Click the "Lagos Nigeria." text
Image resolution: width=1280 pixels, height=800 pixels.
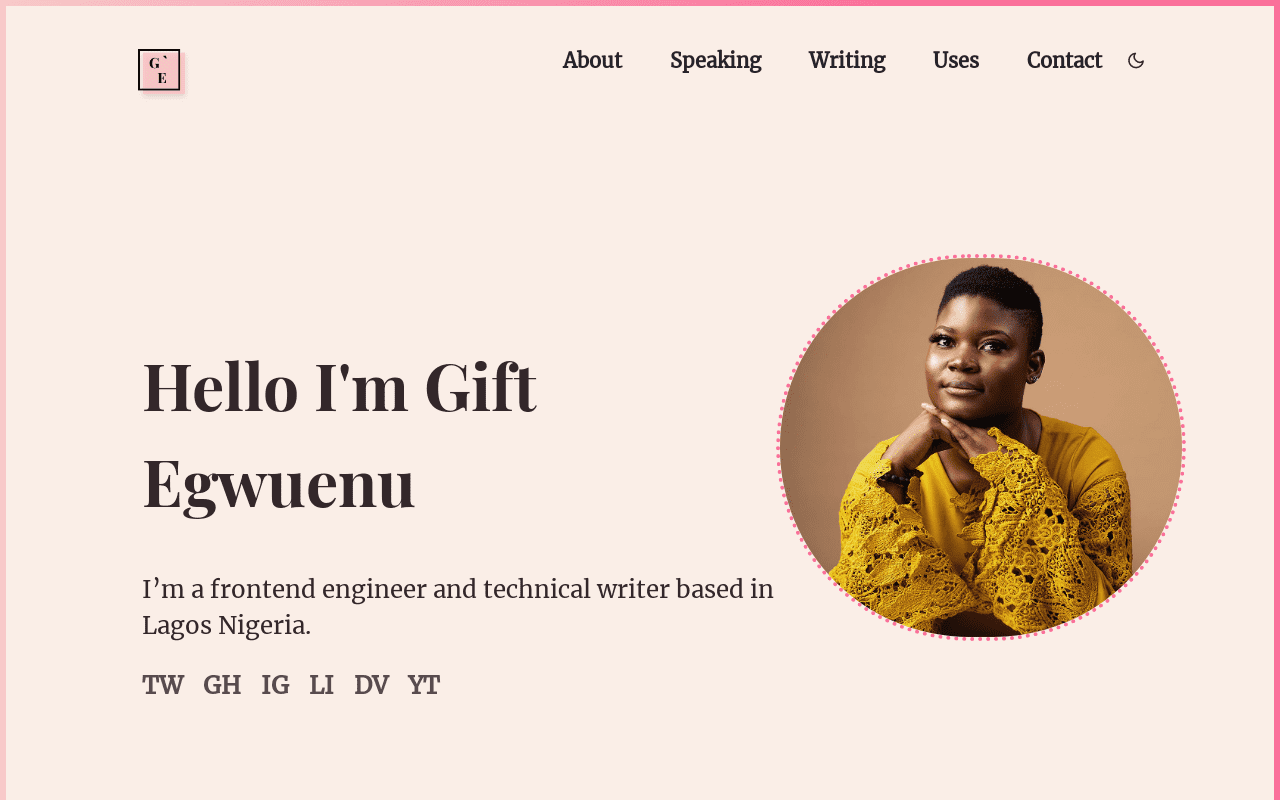point(226,626)
